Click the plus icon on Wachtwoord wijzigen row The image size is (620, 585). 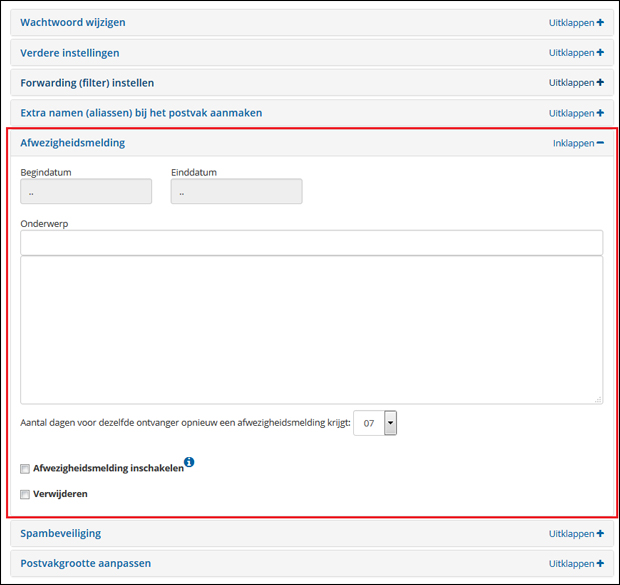tap(600, 22)
